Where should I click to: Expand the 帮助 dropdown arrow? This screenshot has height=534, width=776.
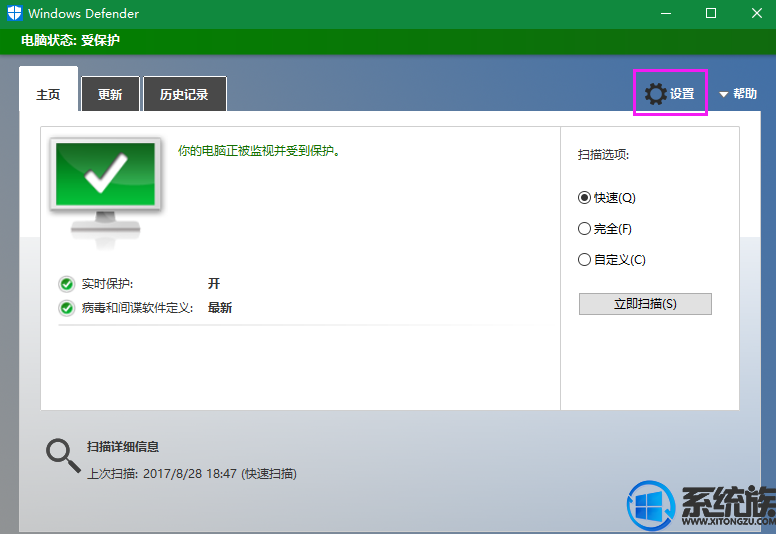(x=724, y=94)
